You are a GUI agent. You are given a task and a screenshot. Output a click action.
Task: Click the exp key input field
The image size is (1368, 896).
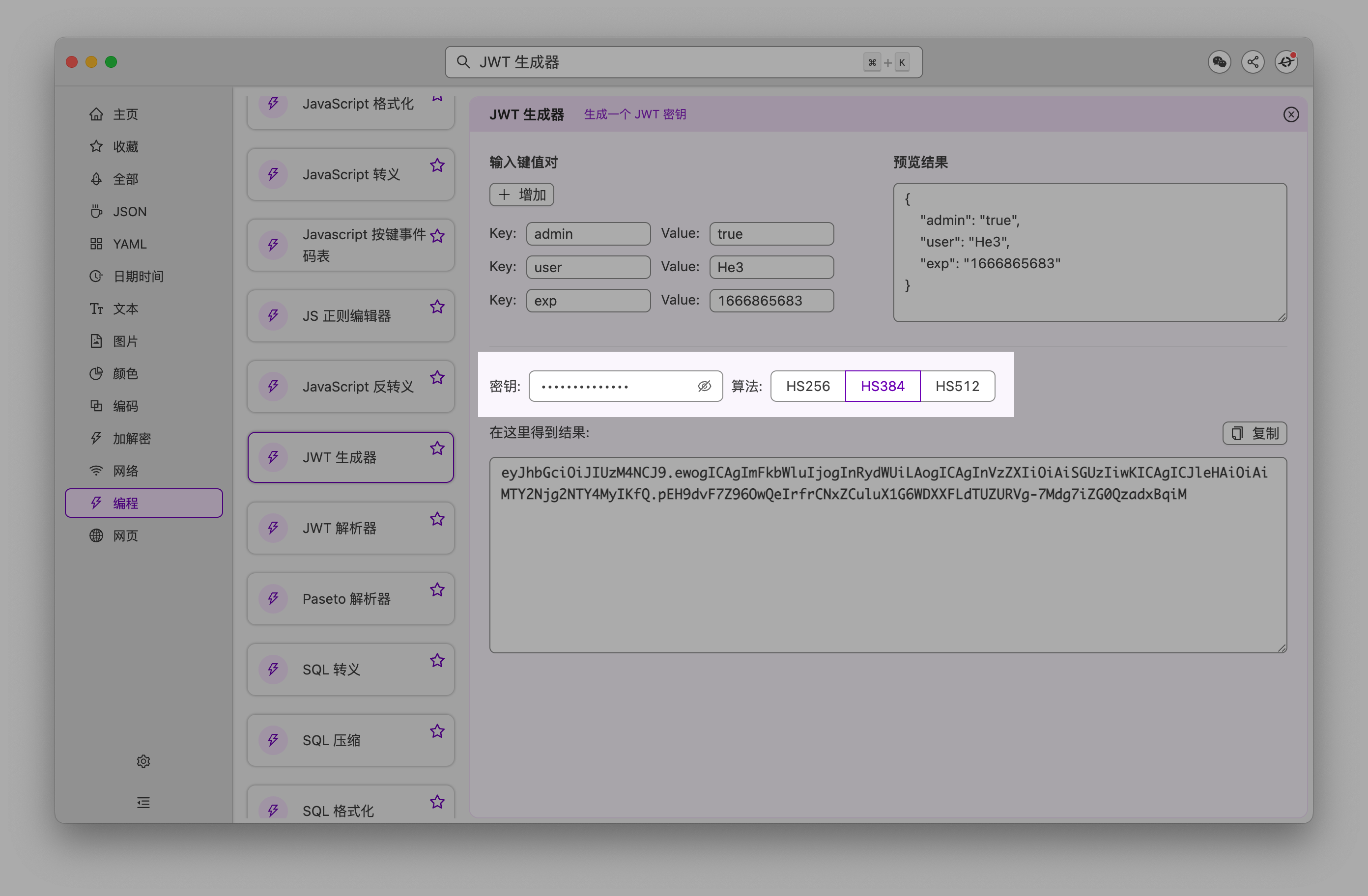tap(588, 301)
